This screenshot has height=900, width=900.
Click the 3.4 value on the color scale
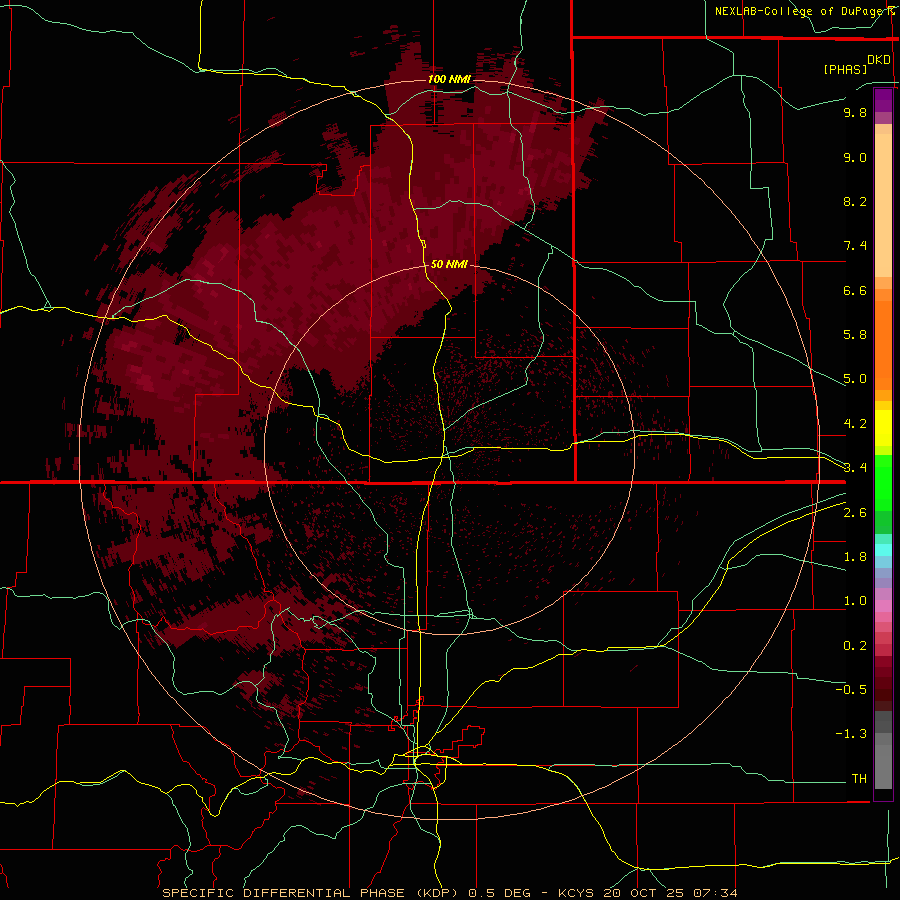tap(855, 468)
